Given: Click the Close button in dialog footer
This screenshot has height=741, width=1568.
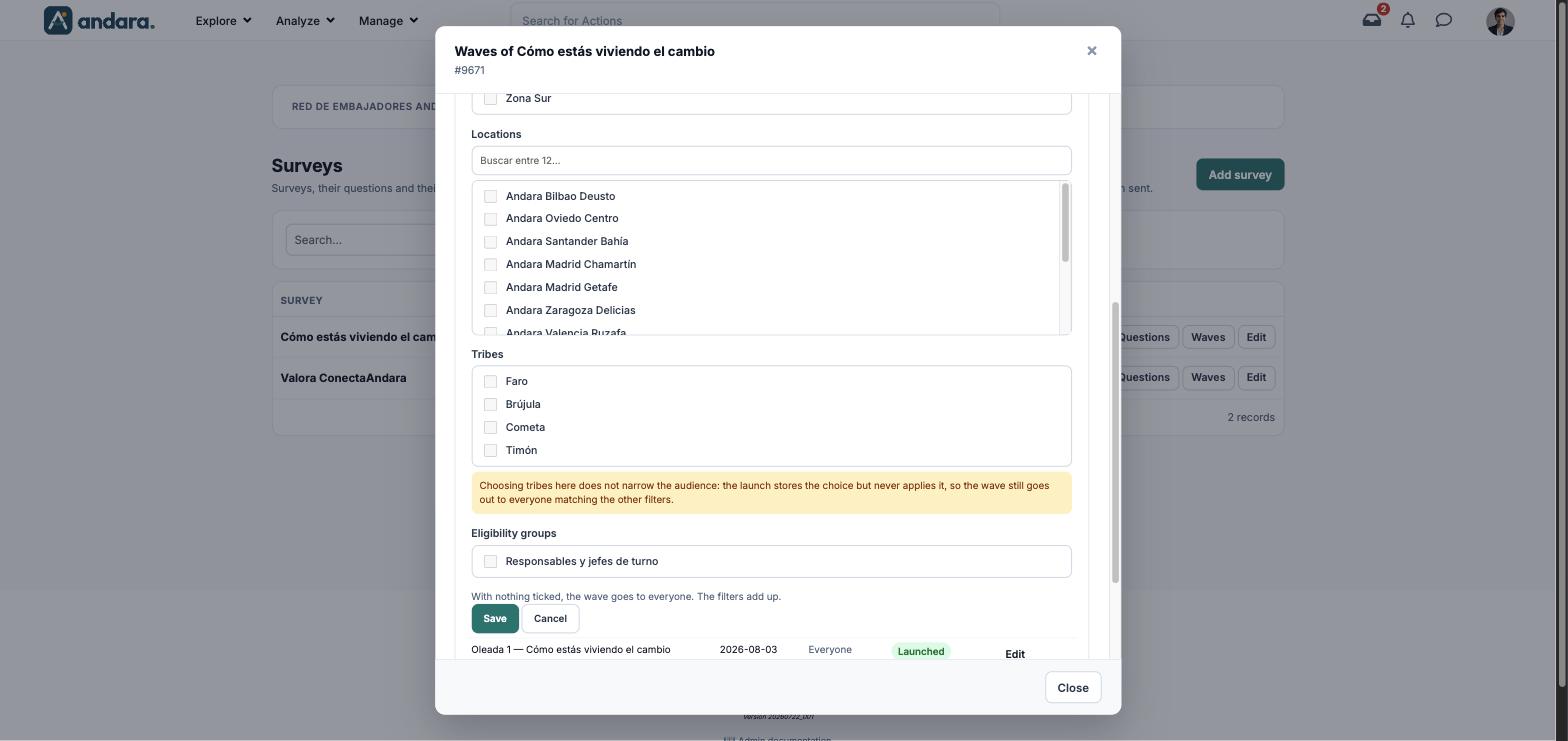Looking at the screenshot, I should (x=1073, y=687).
